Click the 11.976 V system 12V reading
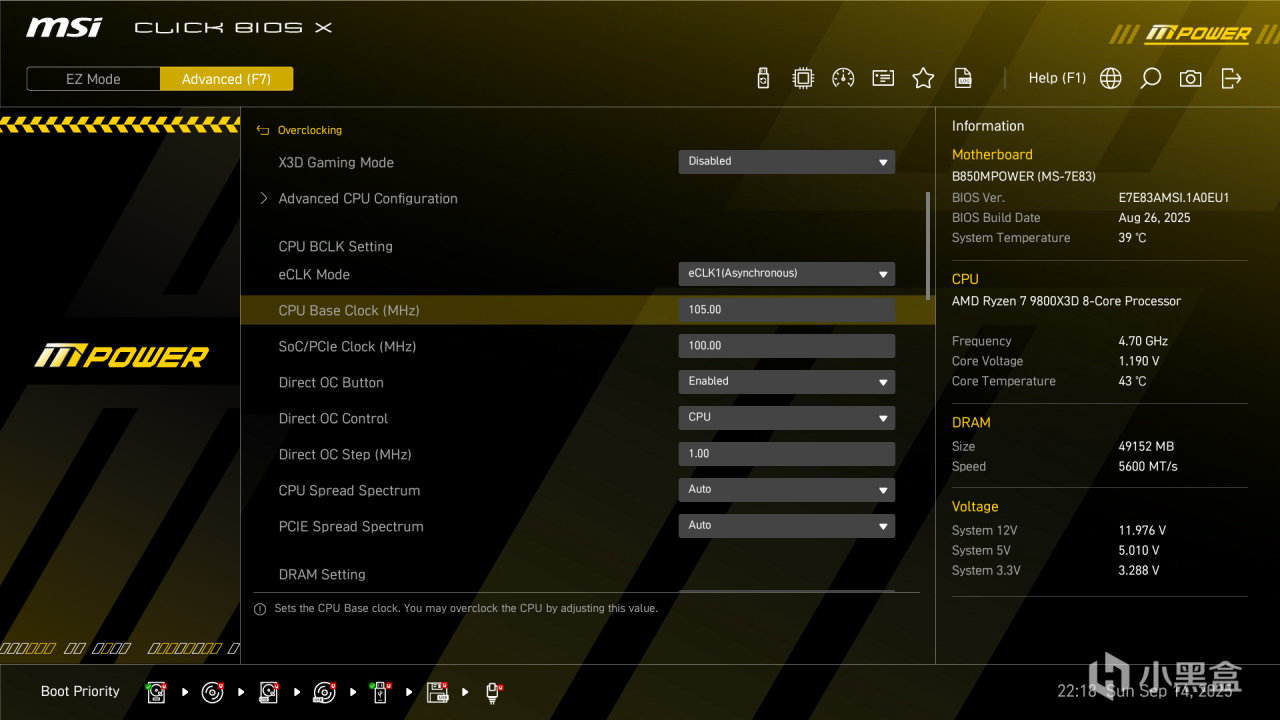Screen dimensions: 1280x720 pos(1142,530)
